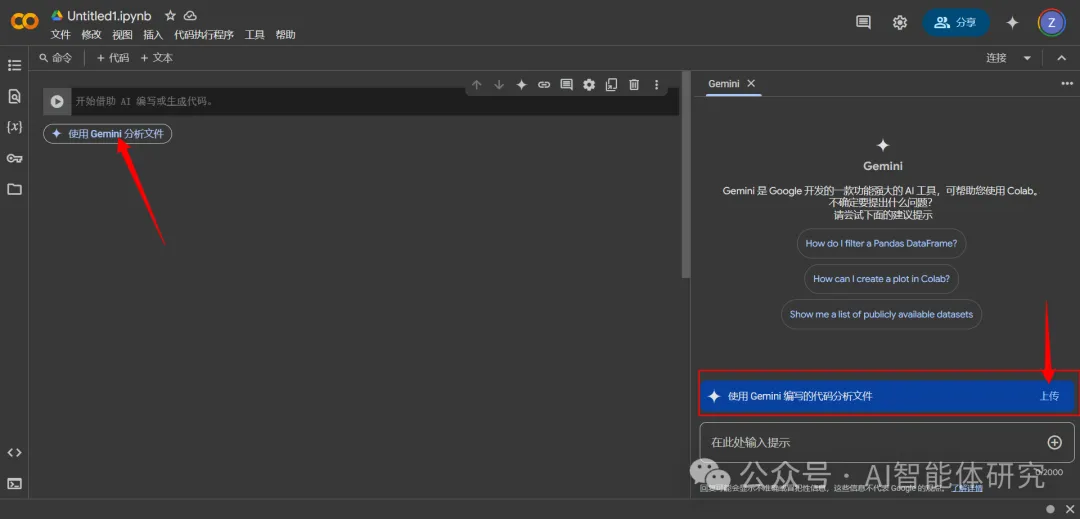Viewport: 1080px width, 519px height.
Task: Add a text cell with + 文本
Action: [156, 58]
